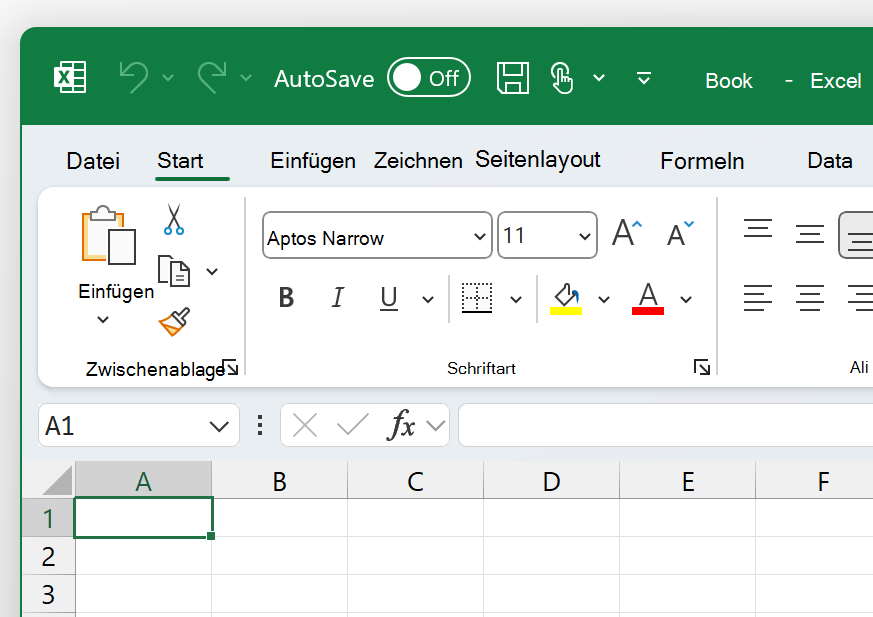Click the Touch/Mouse mode icon
Image resolution: width=873 pixels, height=617 pixels.
[x=561, y=78]
